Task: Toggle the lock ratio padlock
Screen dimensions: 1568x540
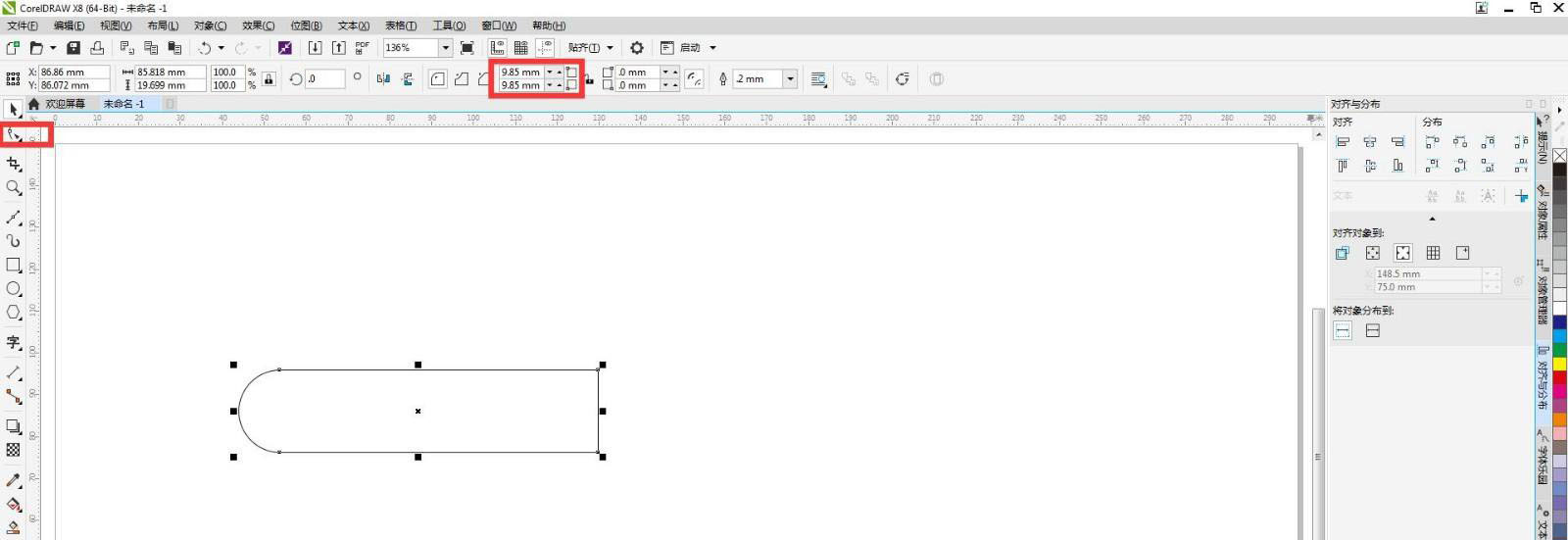Action: coord(269,78)
